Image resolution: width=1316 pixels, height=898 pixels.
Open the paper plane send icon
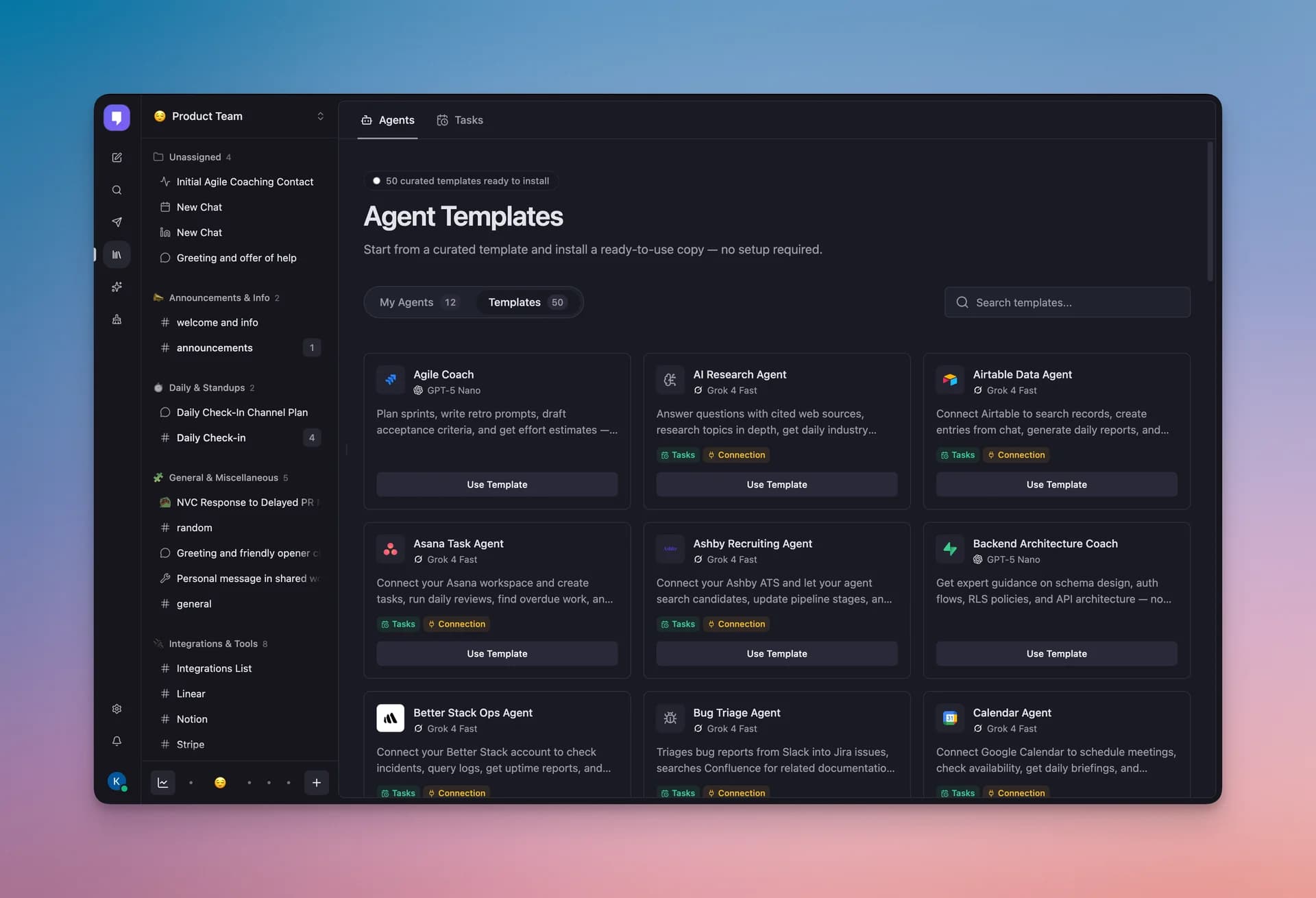click(x=117, y=222)
